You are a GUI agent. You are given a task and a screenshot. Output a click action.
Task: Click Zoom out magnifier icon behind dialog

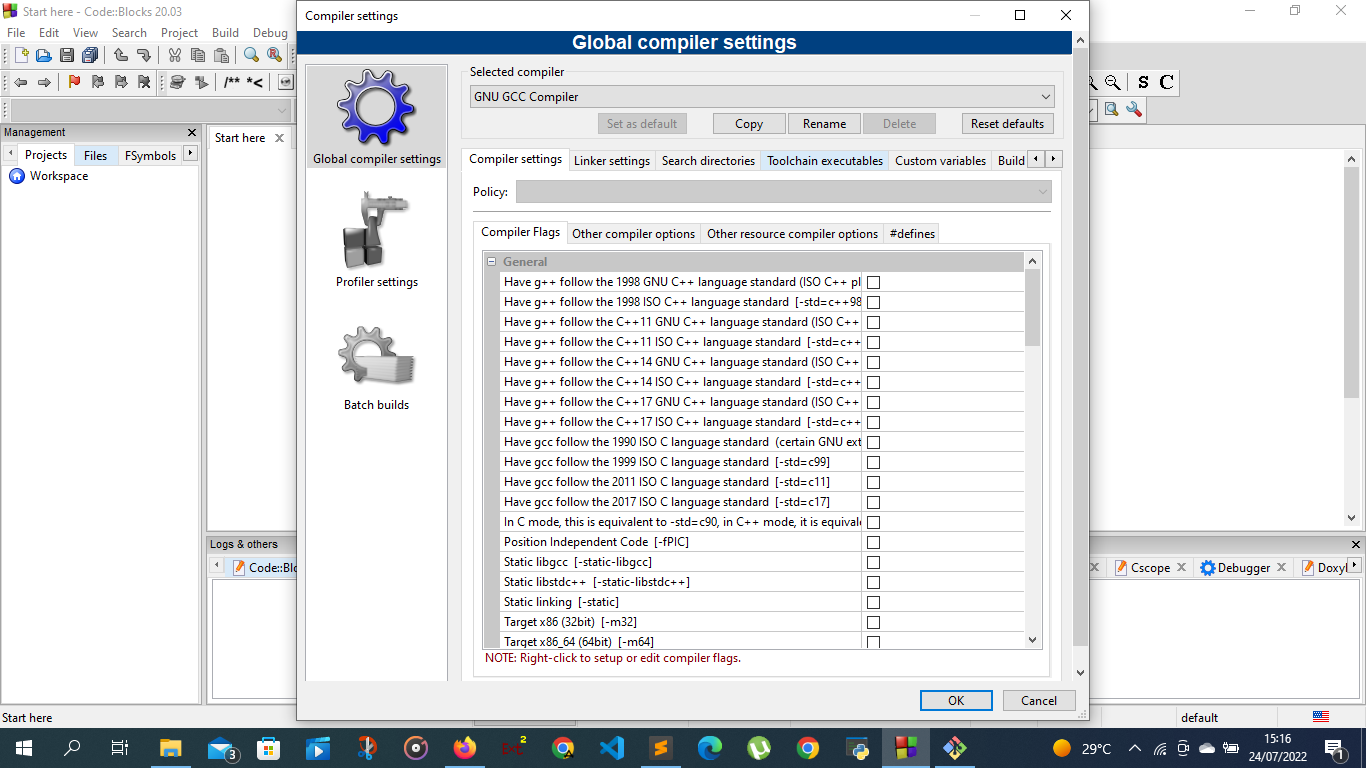pyautogui.click(x=1112, y=82)
